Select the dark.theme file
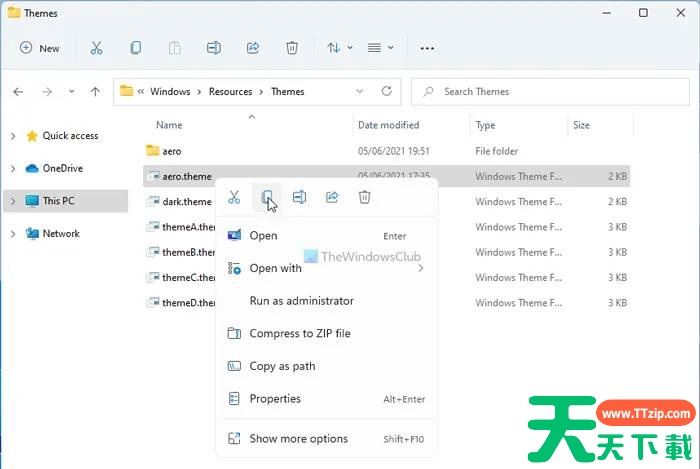 pyautogui.click(x=187, y=202)
